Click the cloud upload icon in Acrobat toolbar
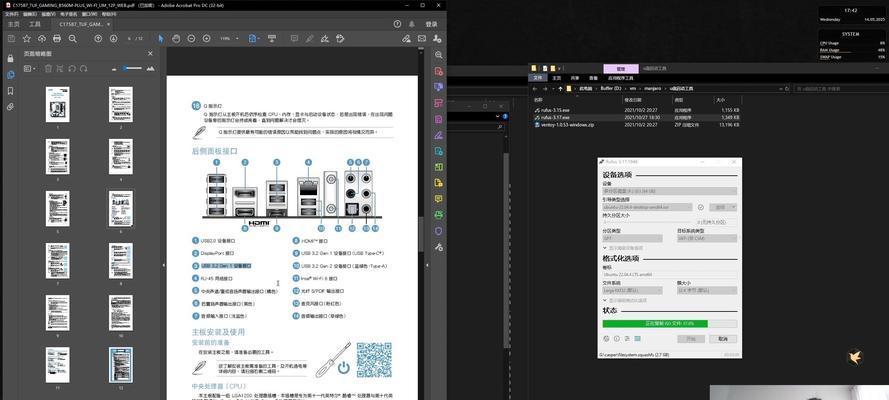 coord(42,39)
